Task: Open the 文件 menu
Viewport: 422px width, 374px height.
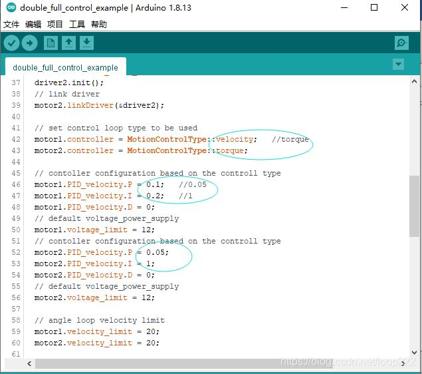Action: pos(11,24)
